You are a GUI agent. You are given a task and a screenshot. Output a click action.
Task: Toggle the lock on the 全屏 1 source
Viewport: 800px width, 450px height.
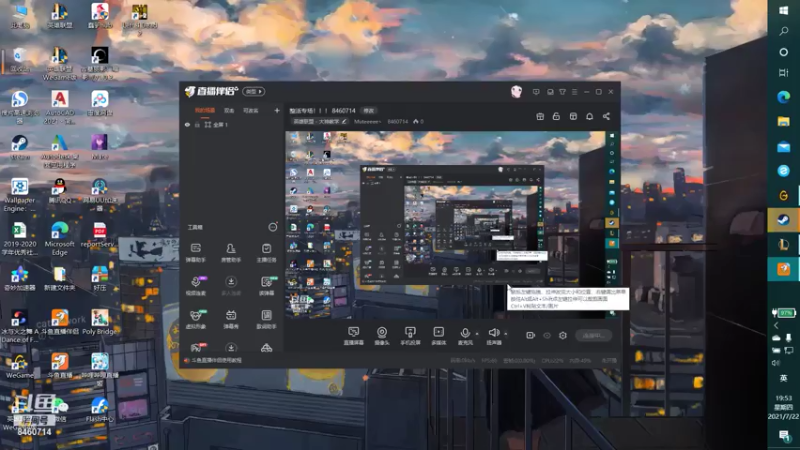pos(197,124)
